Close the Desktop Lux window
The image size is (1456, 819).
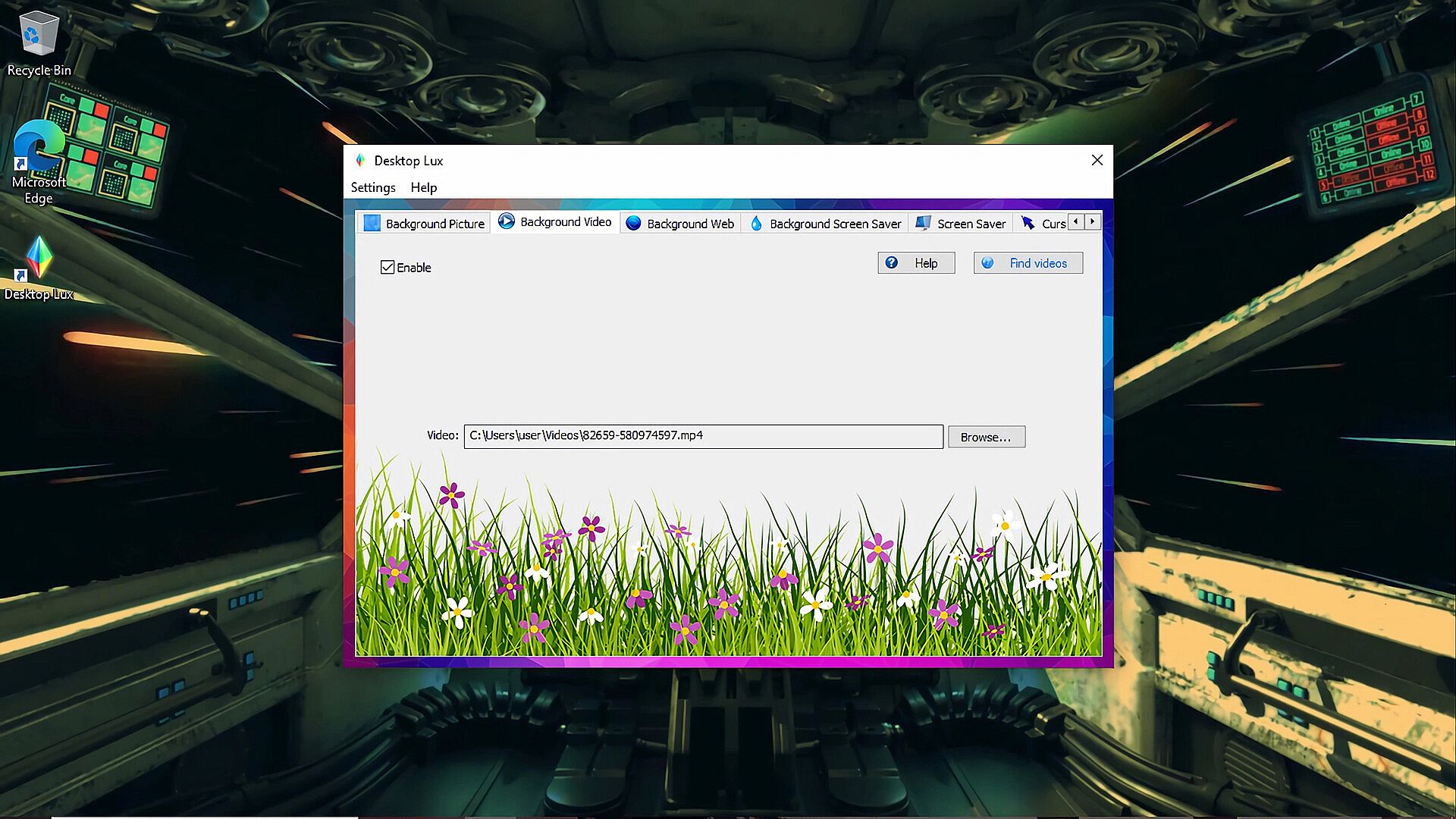pyautogui.click(x=1097, y=160)
